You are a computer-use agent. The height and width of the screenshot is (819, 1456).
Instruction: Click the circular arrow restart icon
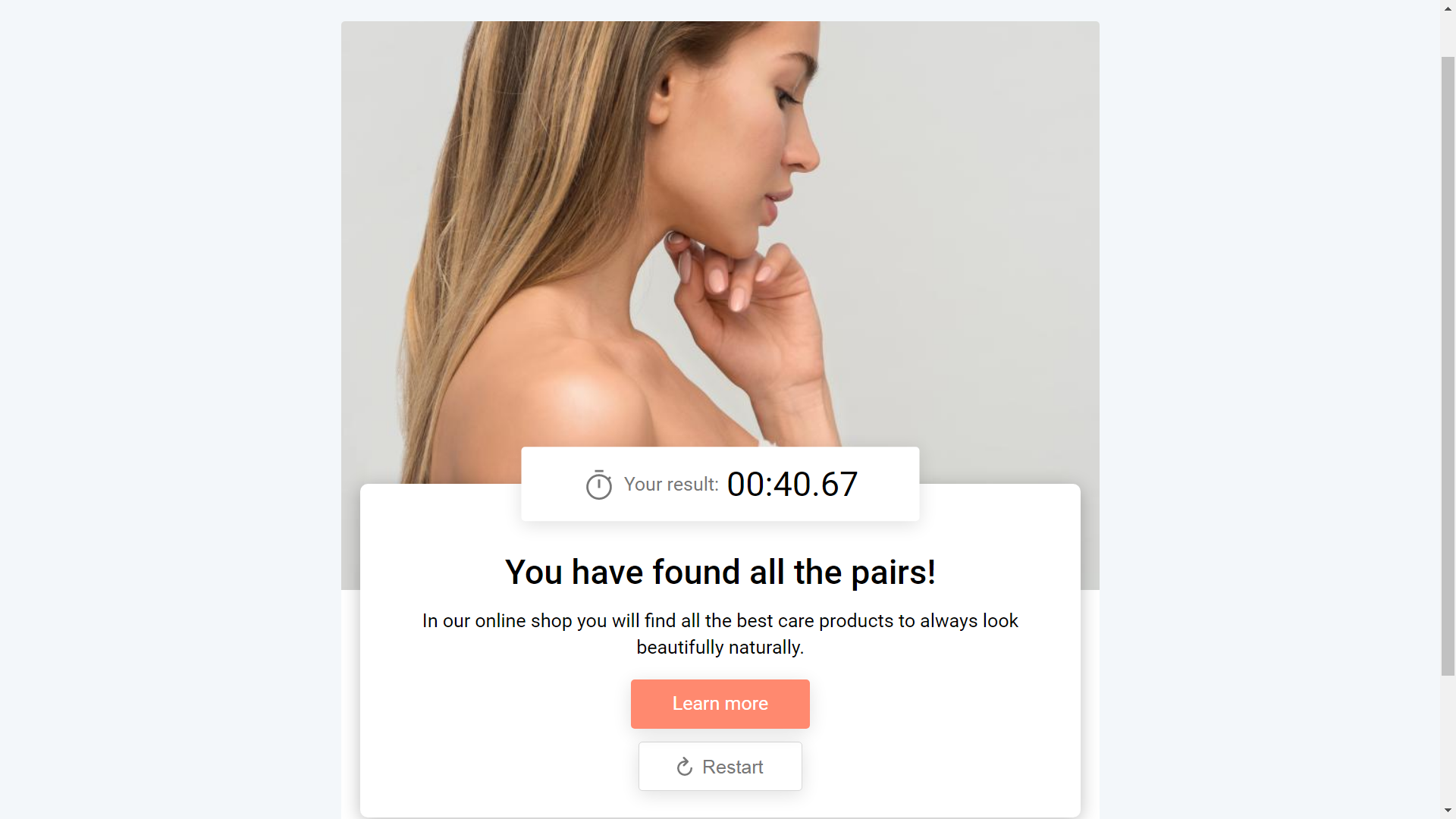coord(684,767)
